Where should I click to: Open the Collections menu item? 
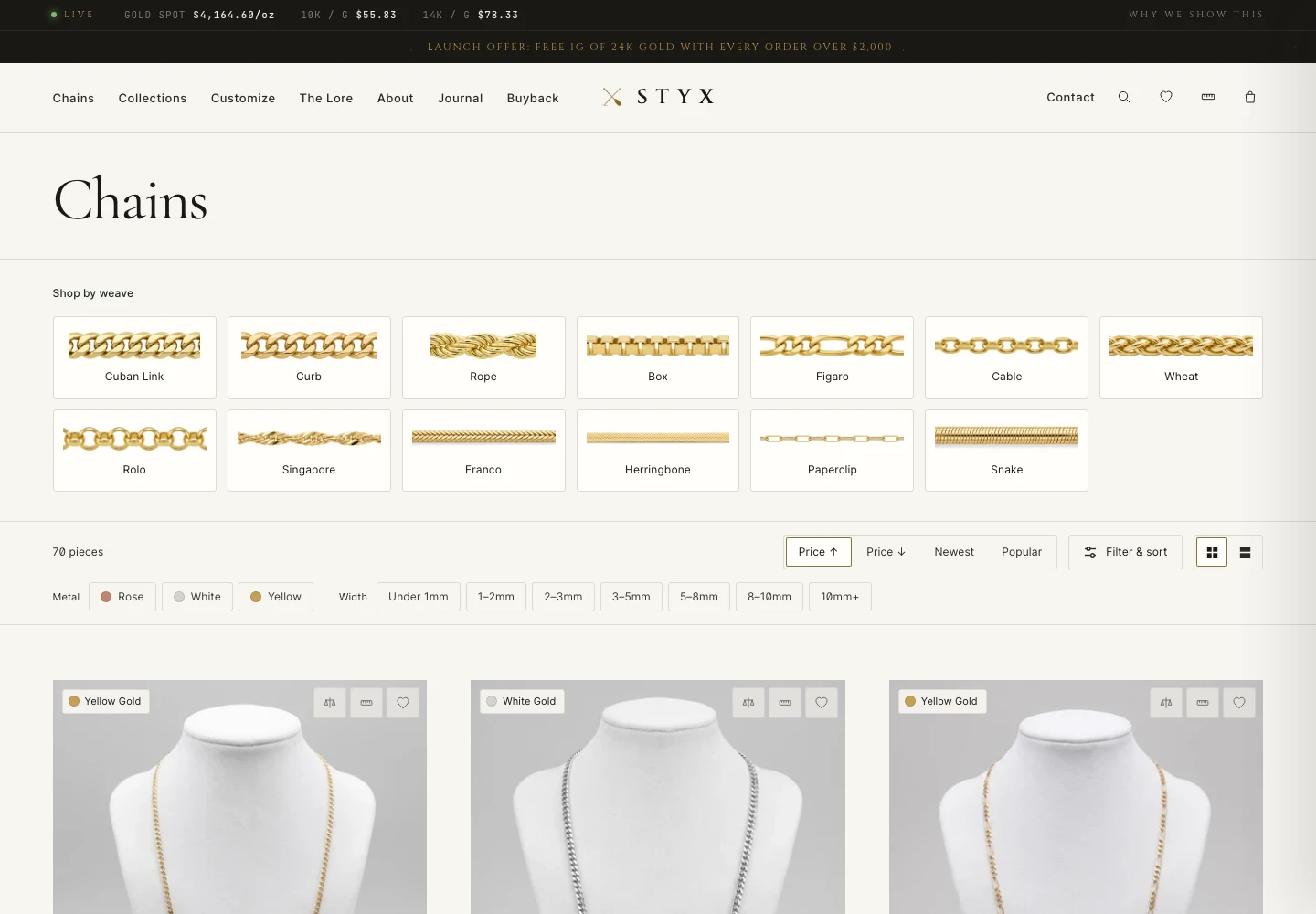click(153, 98)
